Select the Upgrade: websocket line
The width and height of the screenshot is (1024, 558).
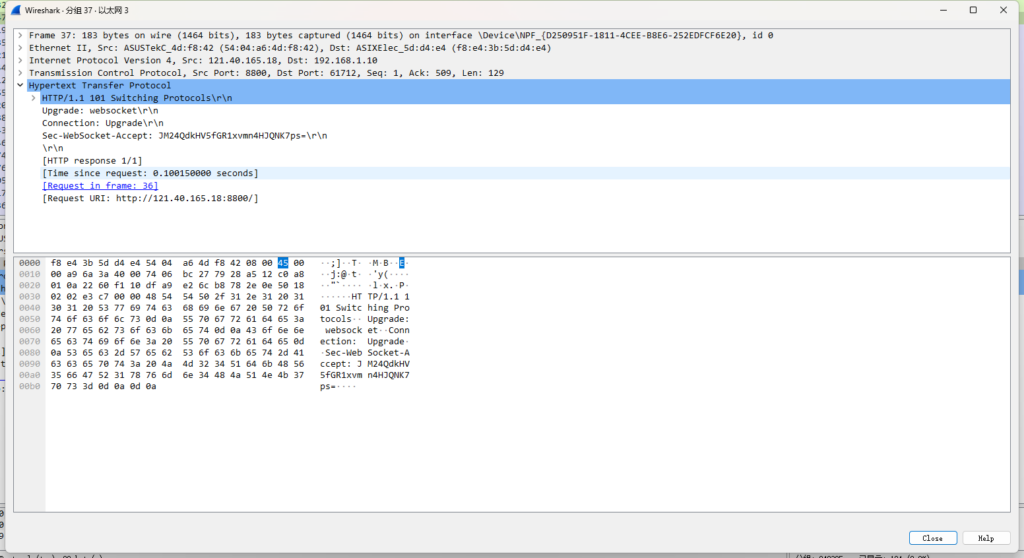pyautogui.click(x=100, y=110)
